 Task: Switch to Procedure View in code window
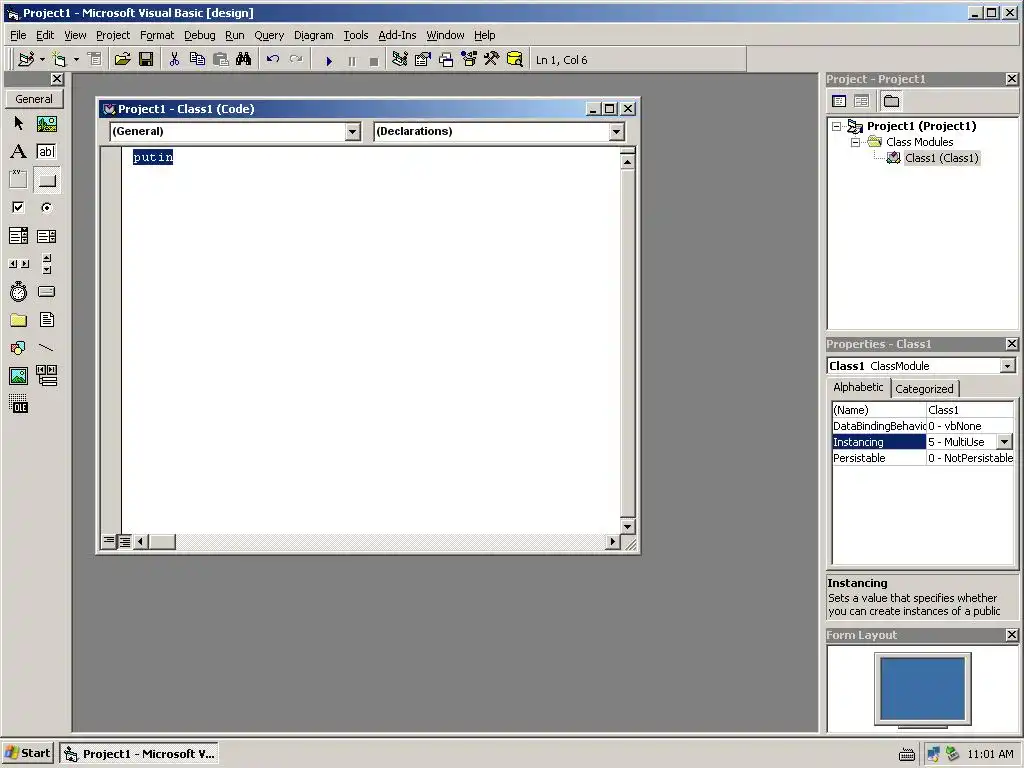coord(109,541)
